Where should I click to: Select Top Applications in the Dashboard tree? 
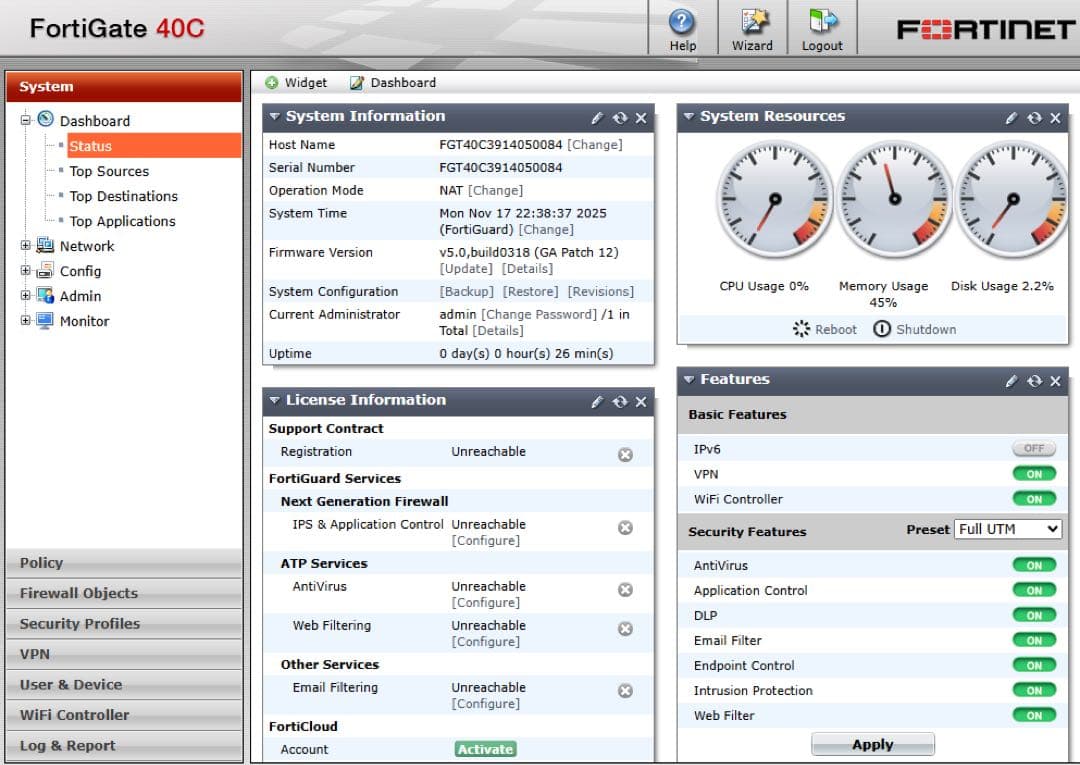pyautogui.click(x=122, y=221)
